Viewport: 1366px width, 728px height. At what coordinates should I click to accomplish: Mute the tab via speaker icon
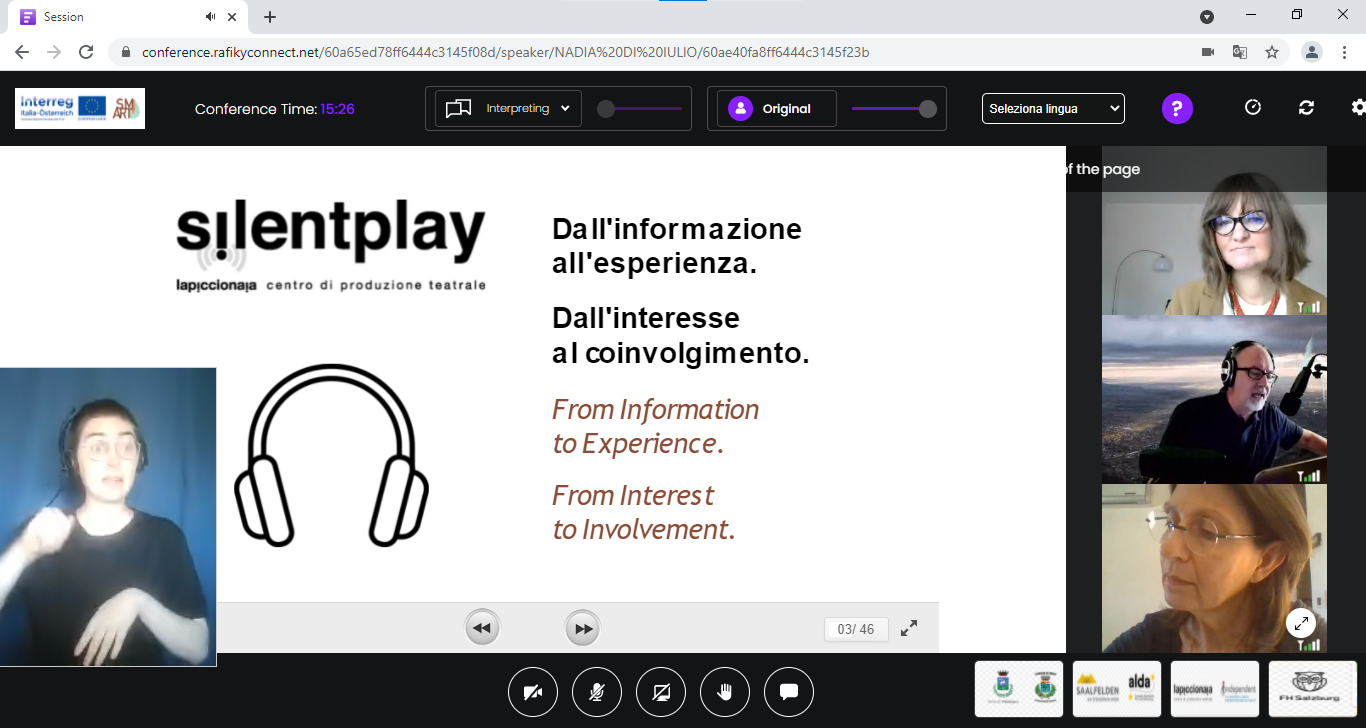pos(211,17)
